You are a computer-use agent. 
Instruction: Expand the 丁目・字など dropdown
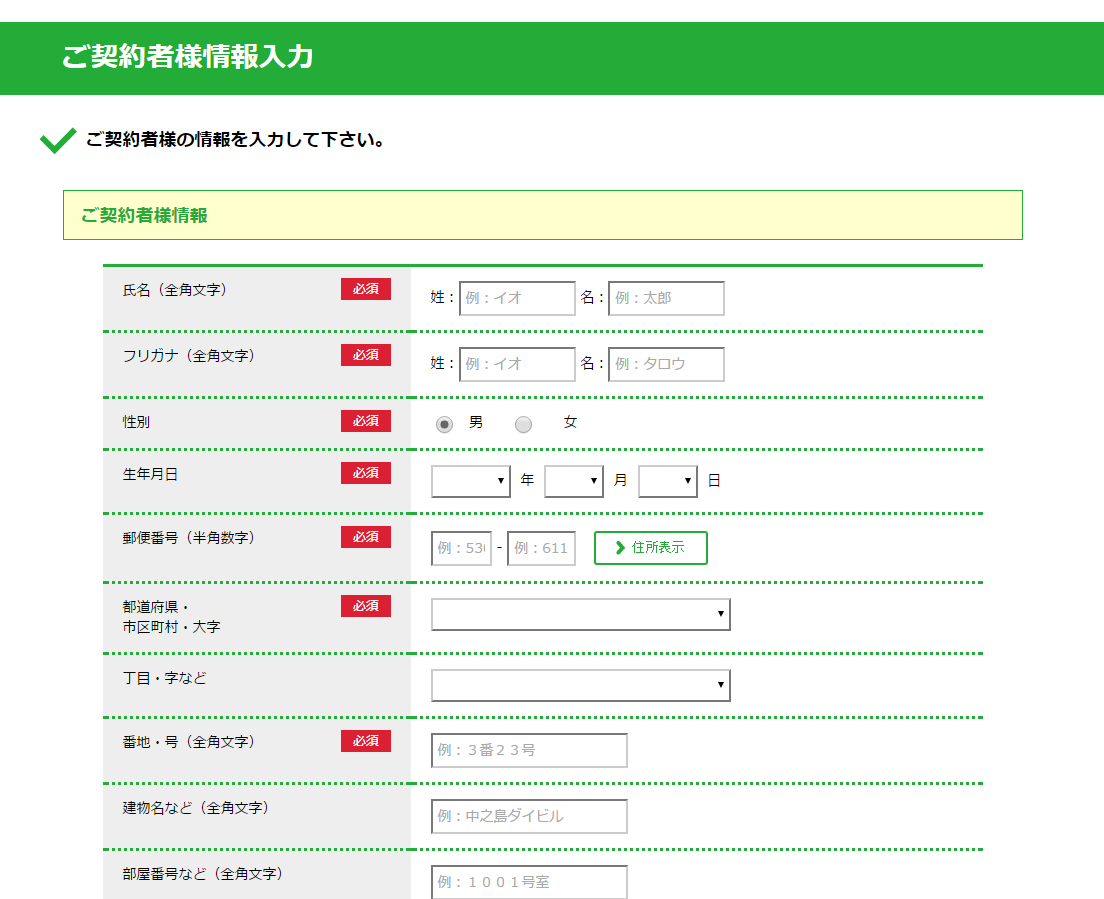[x=581, y=685]
